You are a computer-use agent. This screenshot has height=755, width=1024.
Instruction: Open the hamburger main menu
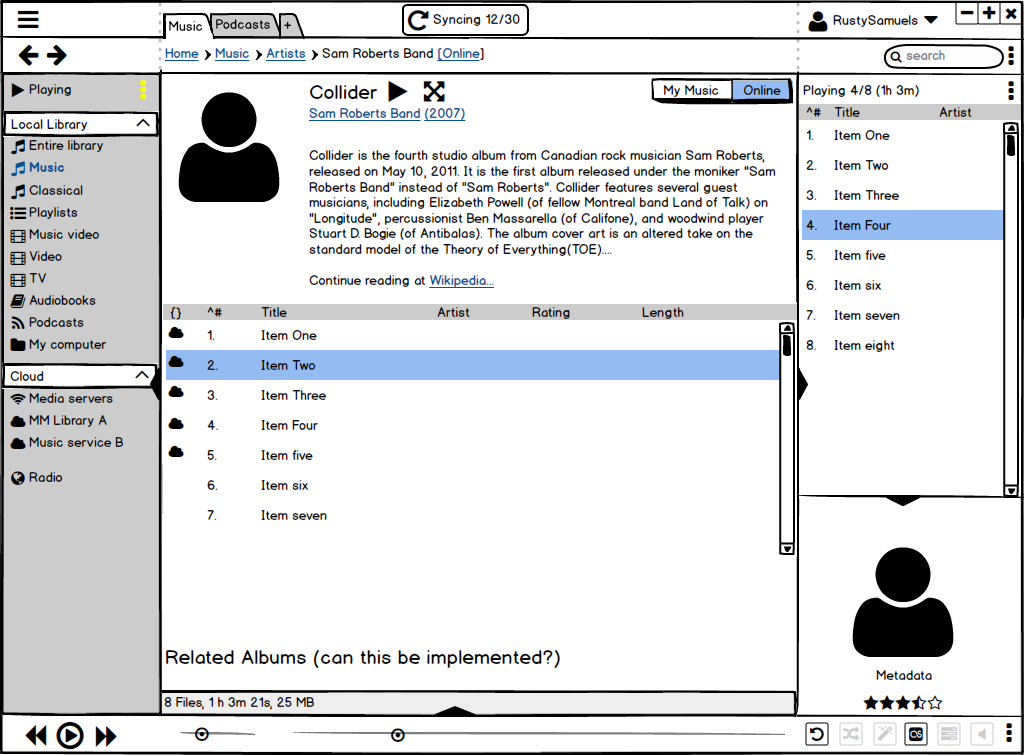(x=28, y=20)
